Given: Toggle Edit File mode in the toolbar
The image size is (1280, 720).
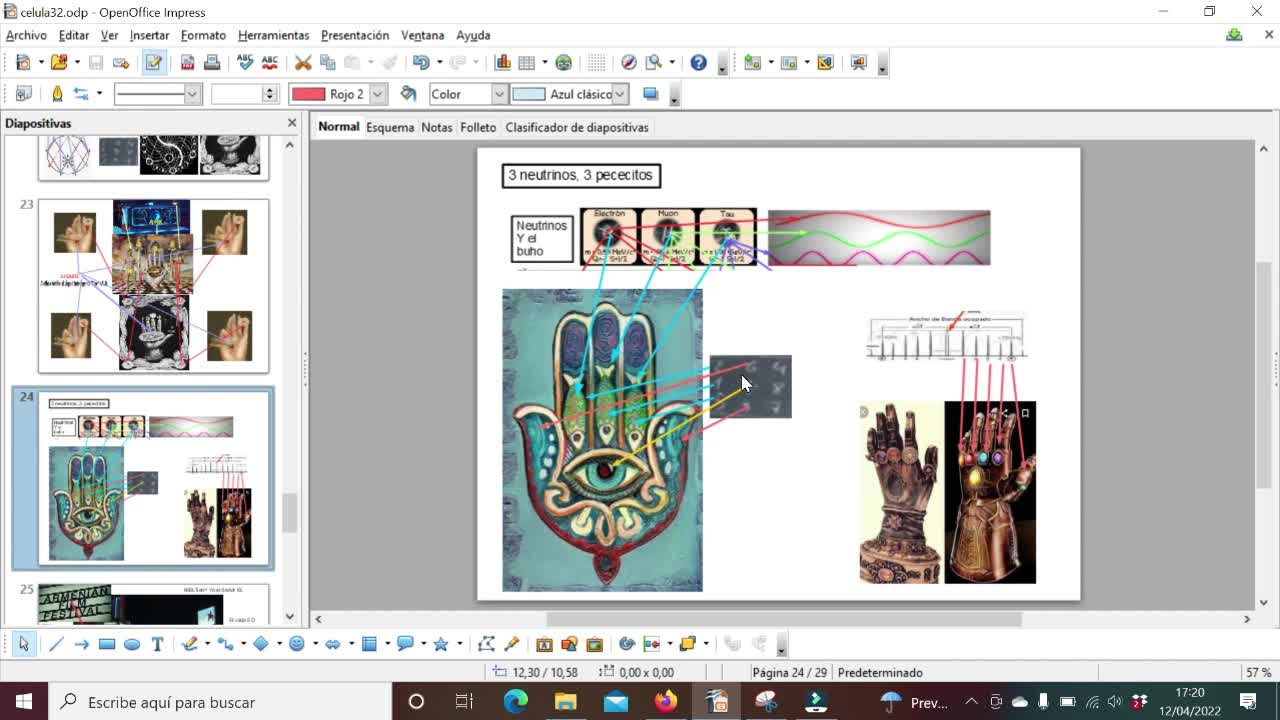Looking at the screenshot, I should coord(154,63).
